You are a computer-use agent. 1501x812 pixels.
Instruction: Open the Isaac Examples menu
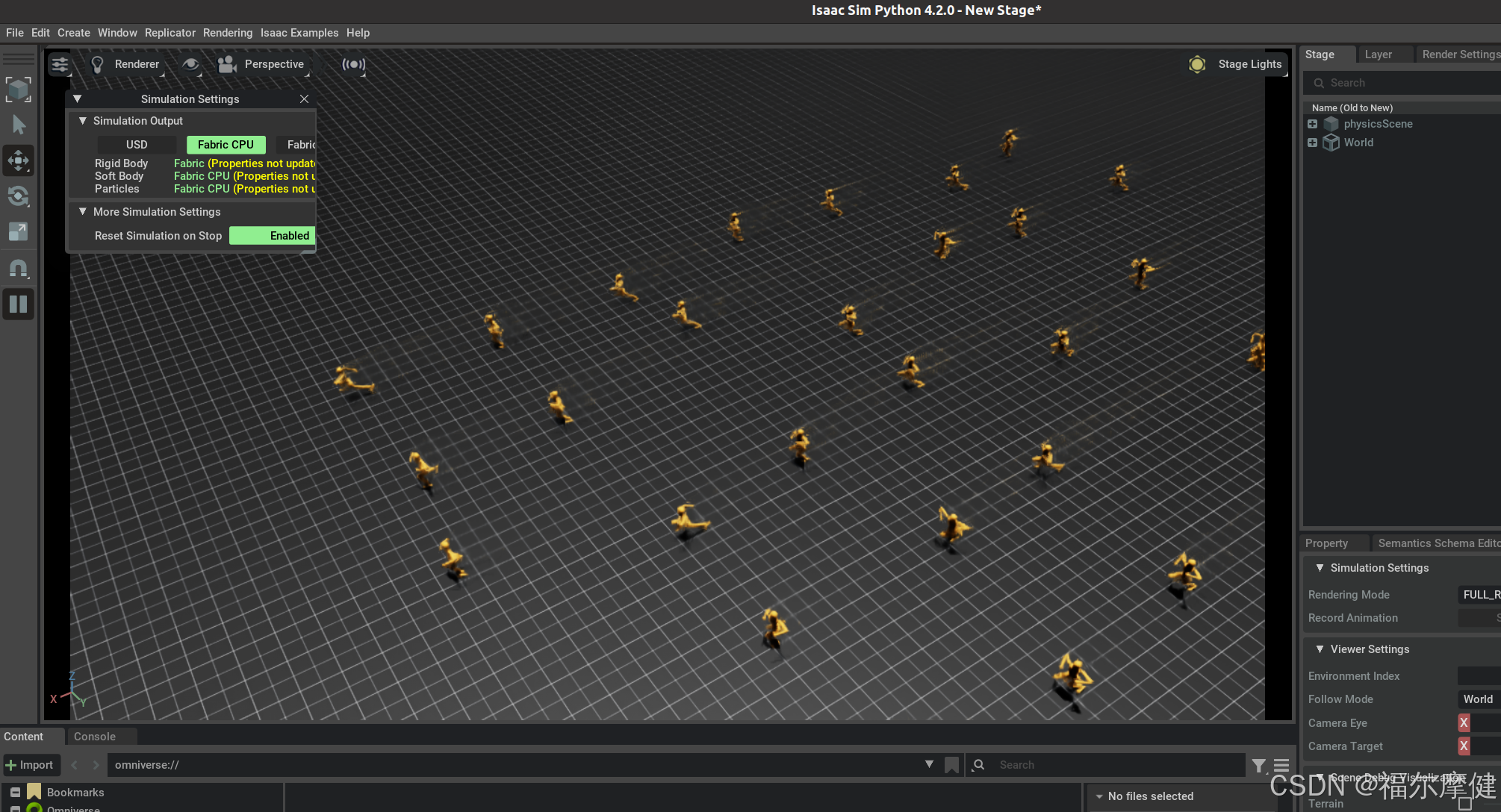(x=299, y=33)
